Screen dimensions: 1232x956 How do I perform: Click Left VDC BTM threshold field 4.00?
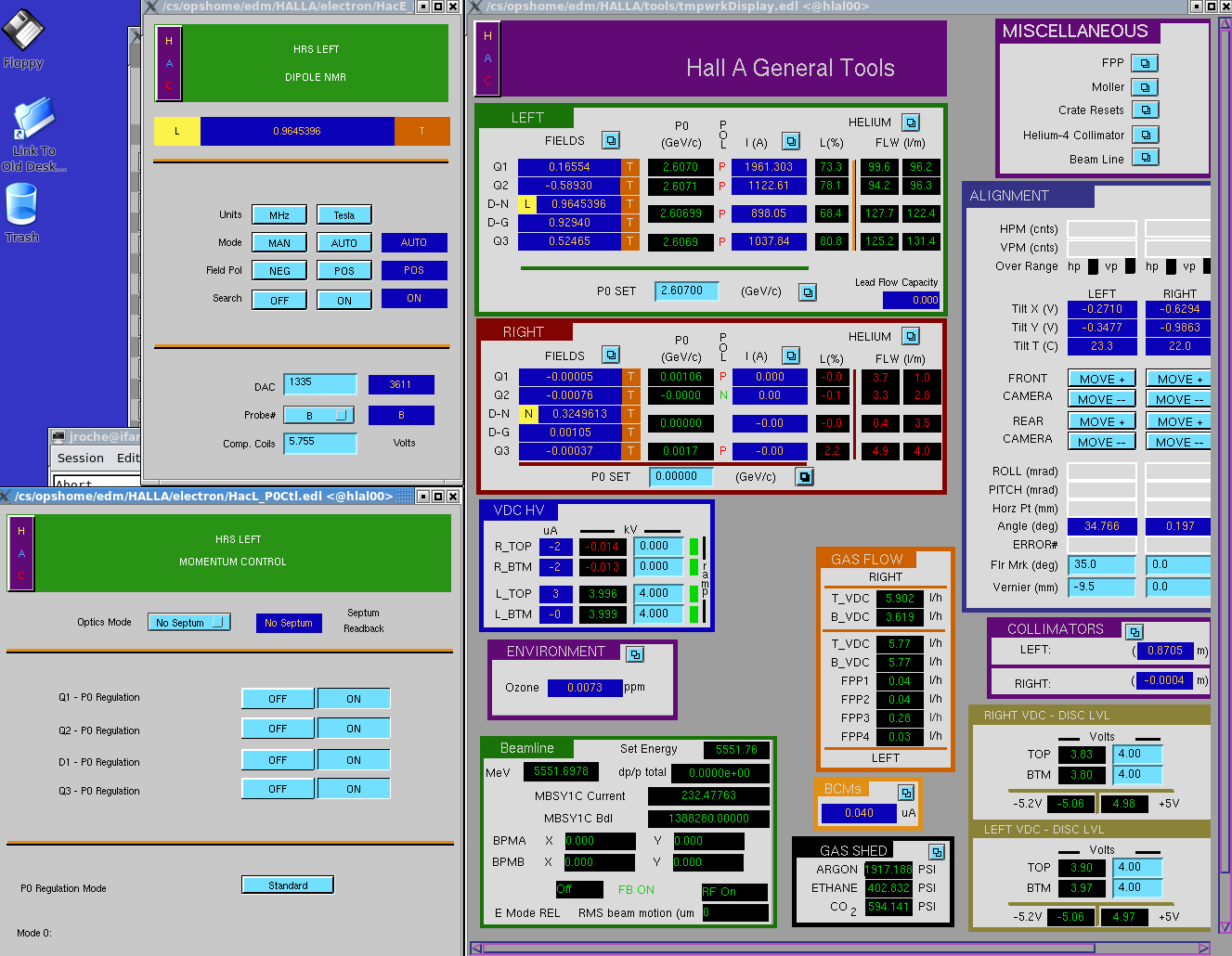1136,887
